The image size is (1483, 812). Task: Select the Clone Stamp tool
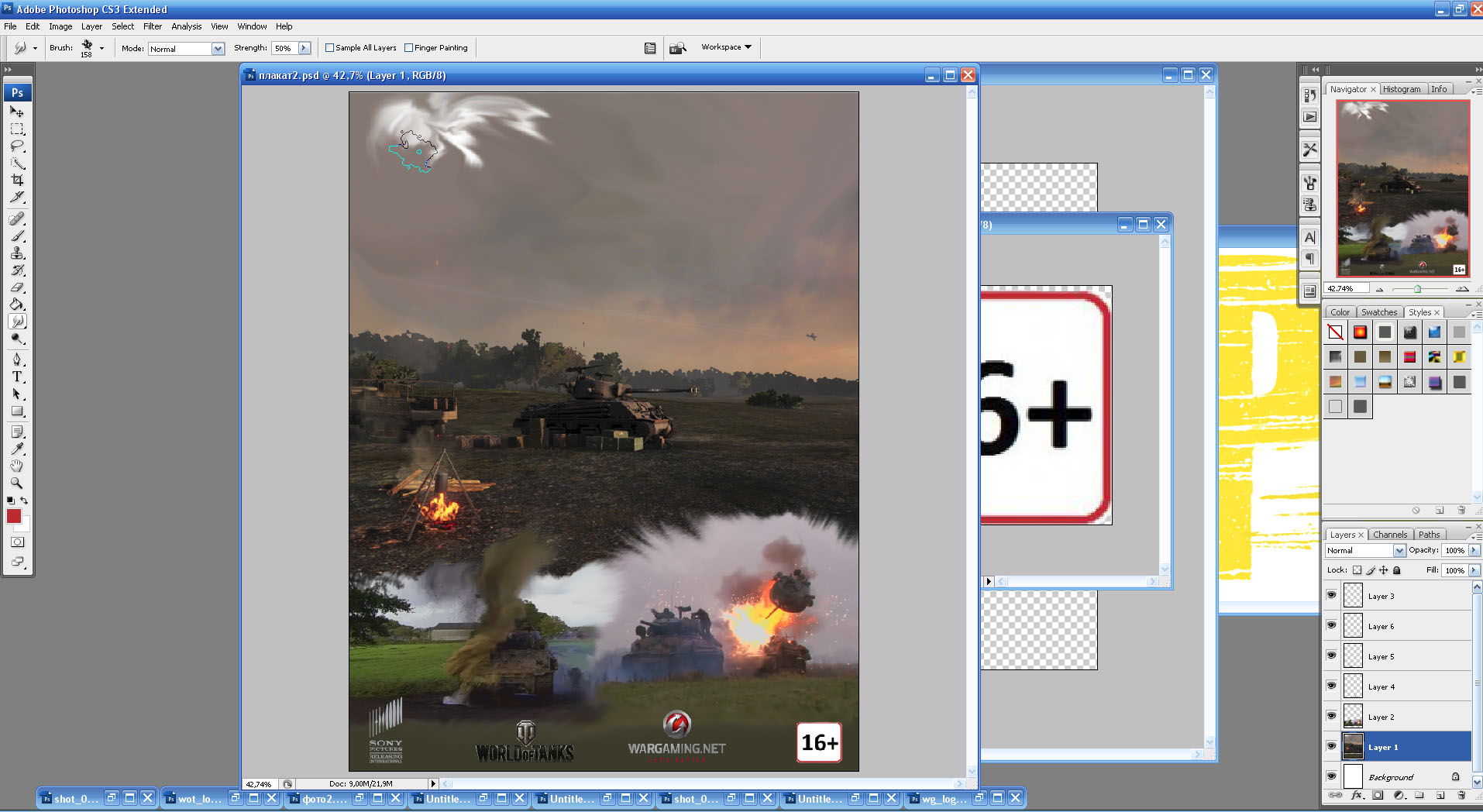(x=17, y=253)
